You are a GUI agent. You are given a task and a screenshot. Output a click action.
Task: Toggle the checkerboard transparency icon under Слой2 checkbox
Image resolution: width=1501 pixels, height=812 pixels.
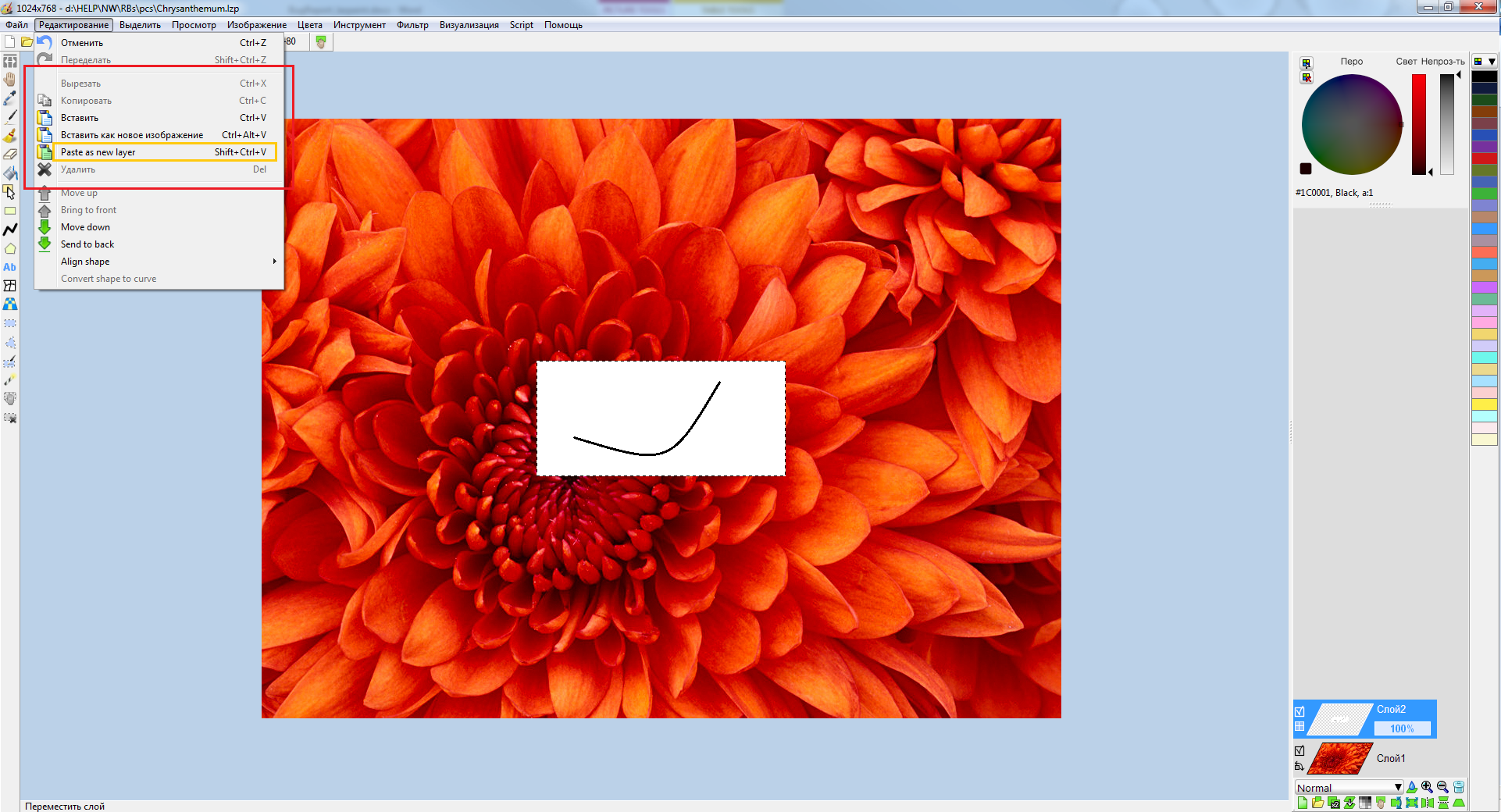1300,727
